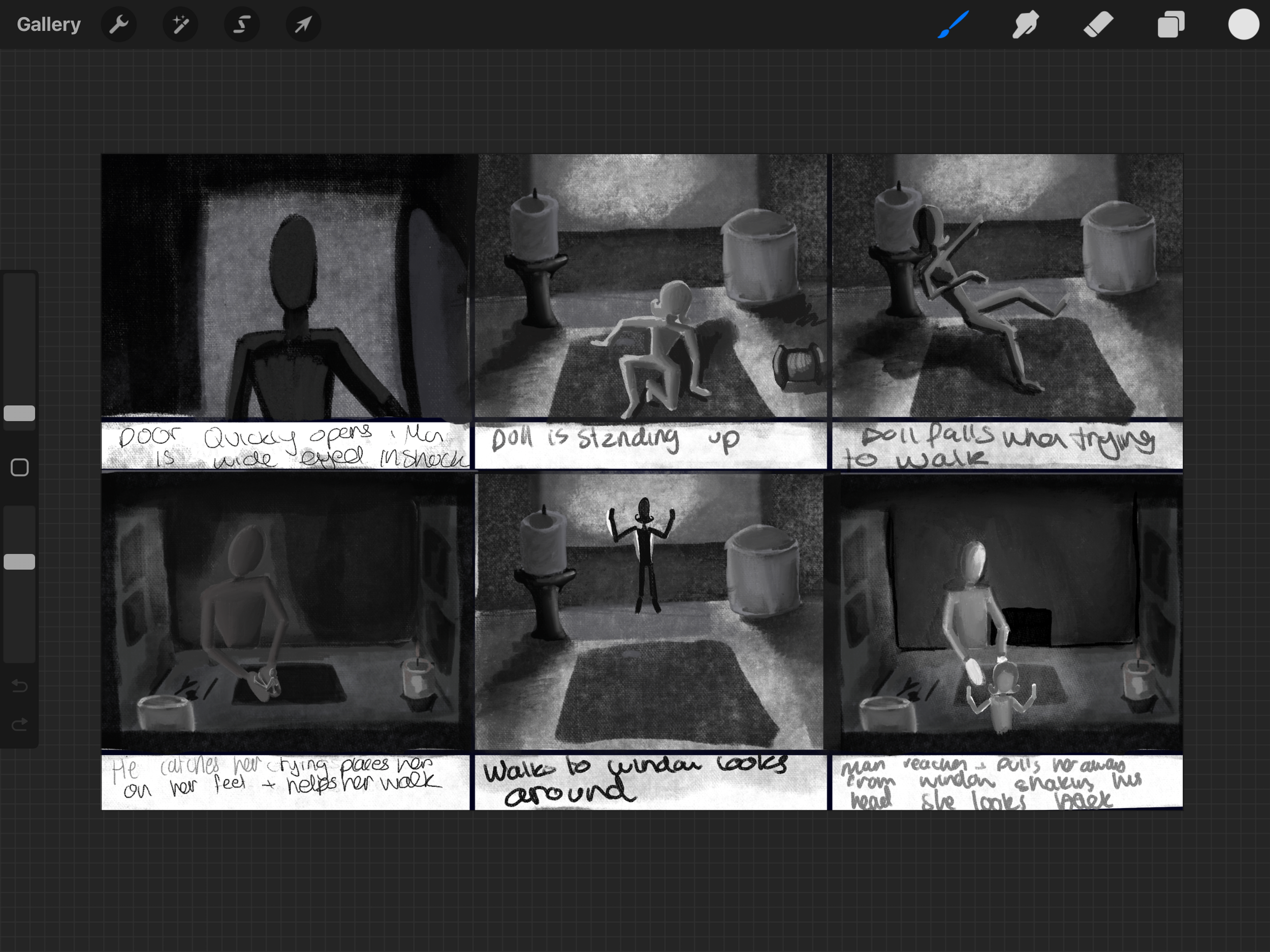1270x952 pixels.
Task: Tap the redo arrow
Action: 19,725
